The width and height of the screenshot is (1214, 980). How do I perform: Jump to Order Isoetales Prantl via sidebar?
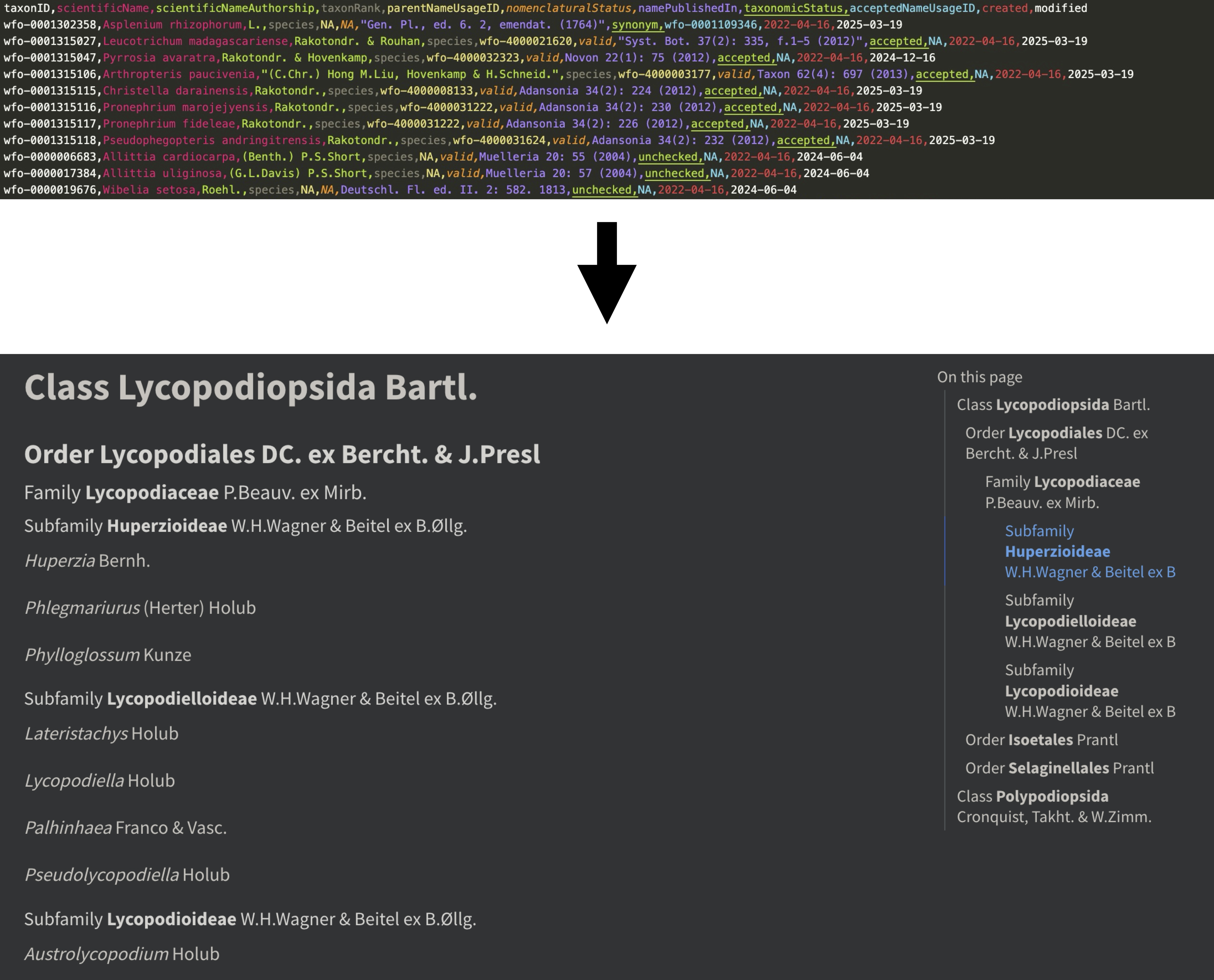click(1040, 740)
